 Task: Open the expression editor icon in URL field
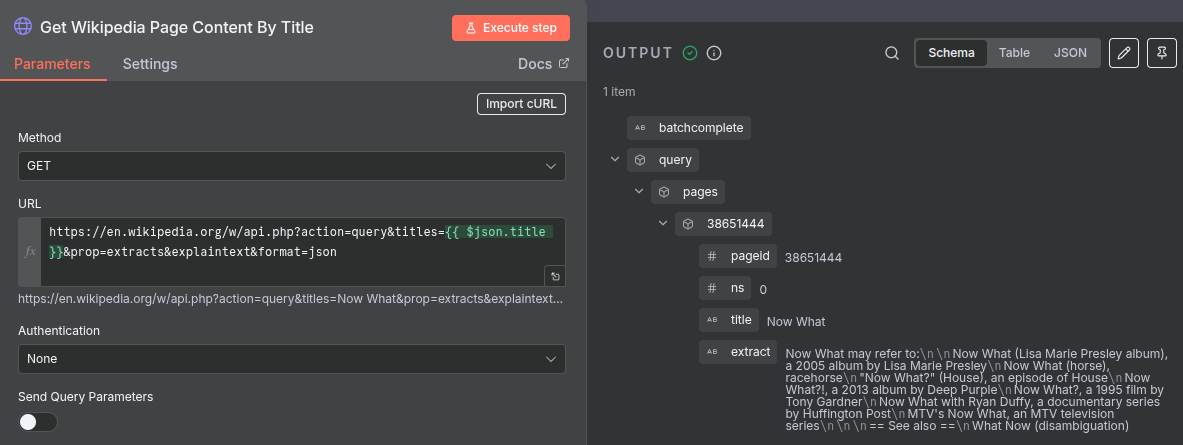[x=554, y=276]
